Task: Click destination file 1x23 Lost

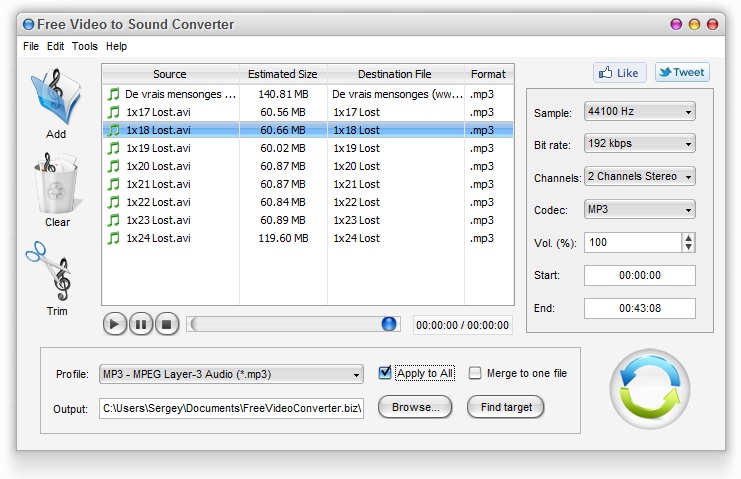Action: [356, 220]
